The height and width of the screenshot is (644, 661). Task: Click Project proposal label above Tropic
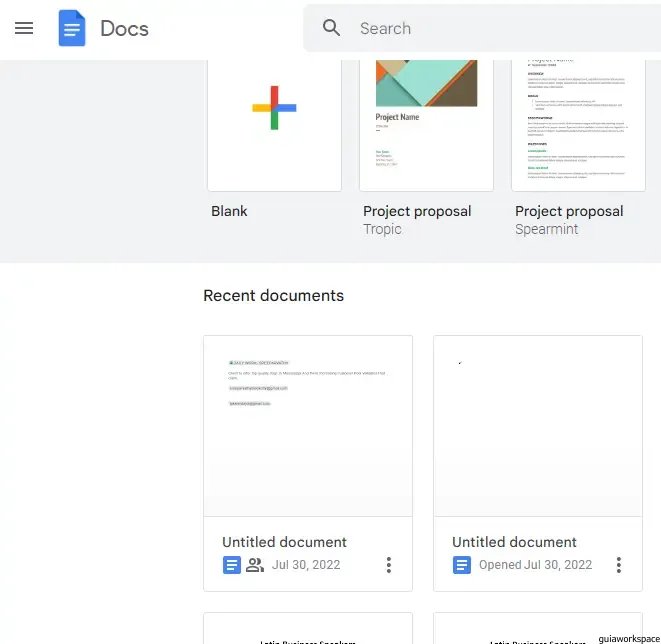(x=417, y=211)
